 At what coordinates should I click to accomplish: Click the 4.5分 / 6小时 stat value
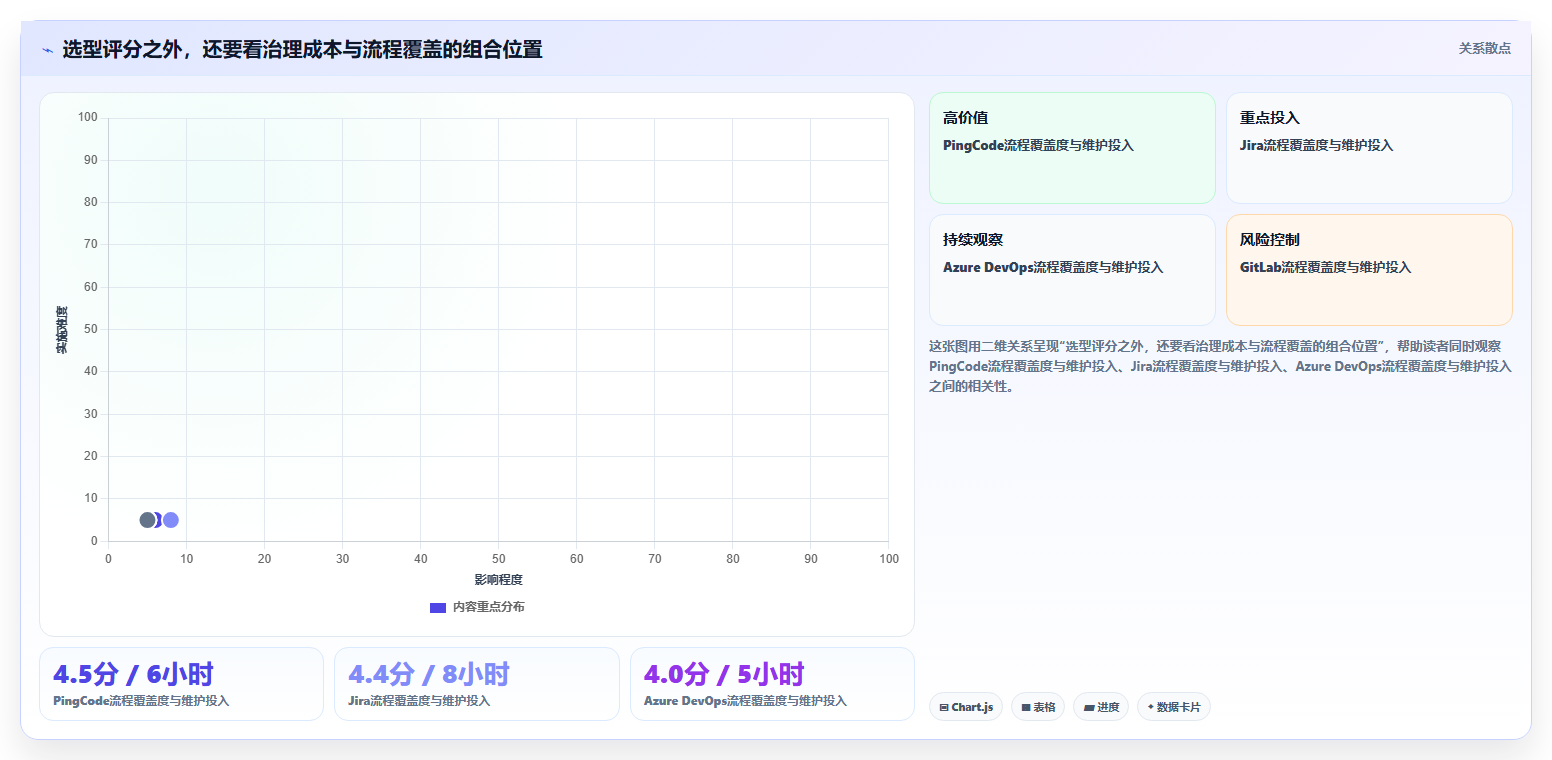(x=133, y=674)
